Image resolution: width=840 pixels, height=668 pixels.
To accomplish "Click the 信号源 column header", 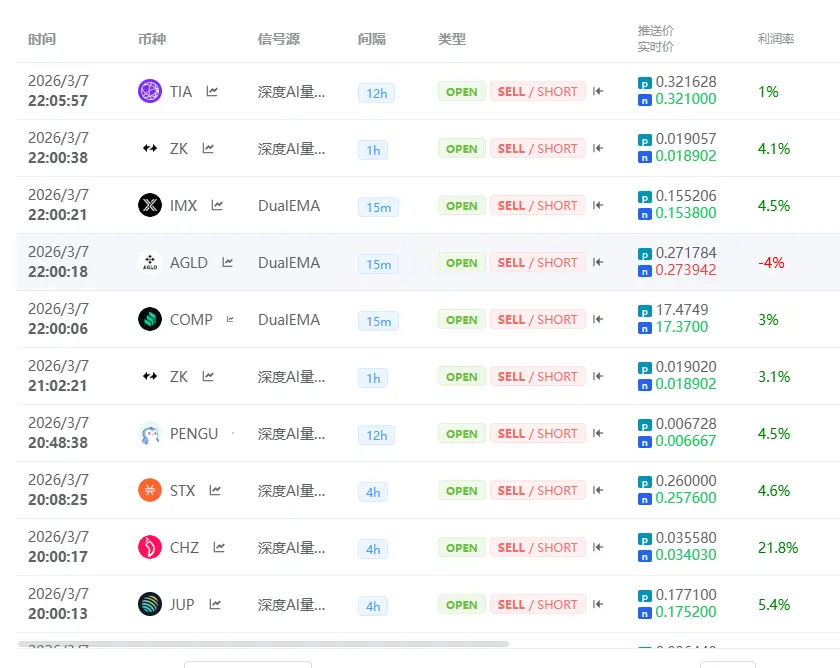I will 279,39.
